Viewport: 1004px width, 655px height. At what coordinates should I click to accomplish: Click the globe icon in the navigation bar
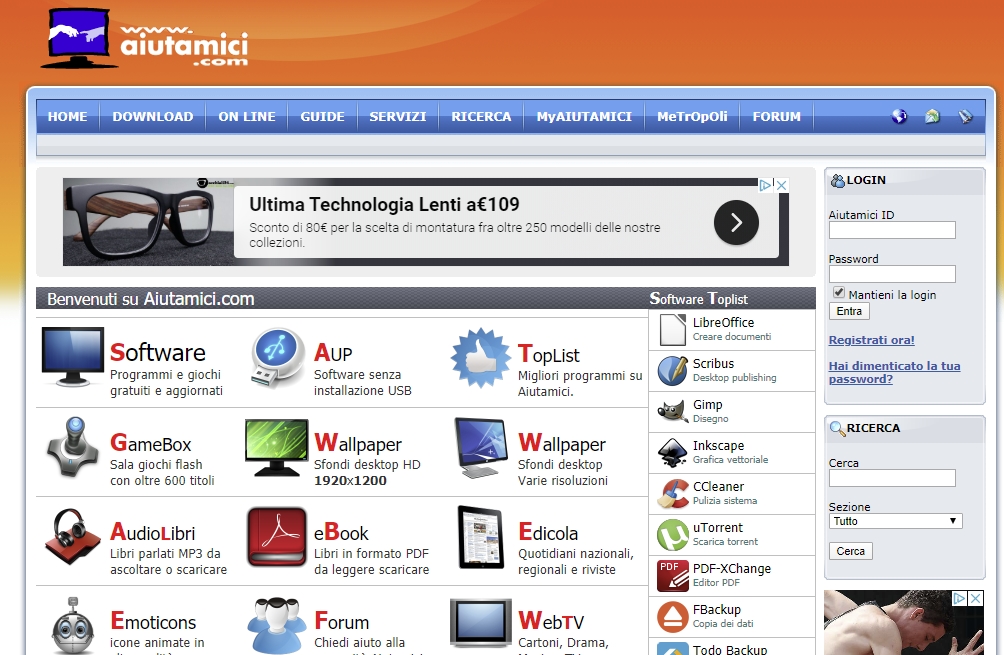coord(900,116)
